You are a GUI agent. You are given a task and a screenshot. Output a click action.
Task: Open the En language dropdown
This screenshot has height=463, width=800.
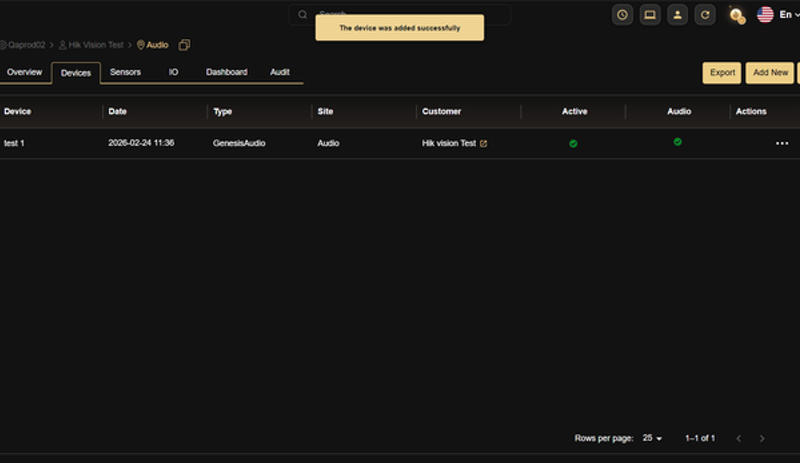789,15
